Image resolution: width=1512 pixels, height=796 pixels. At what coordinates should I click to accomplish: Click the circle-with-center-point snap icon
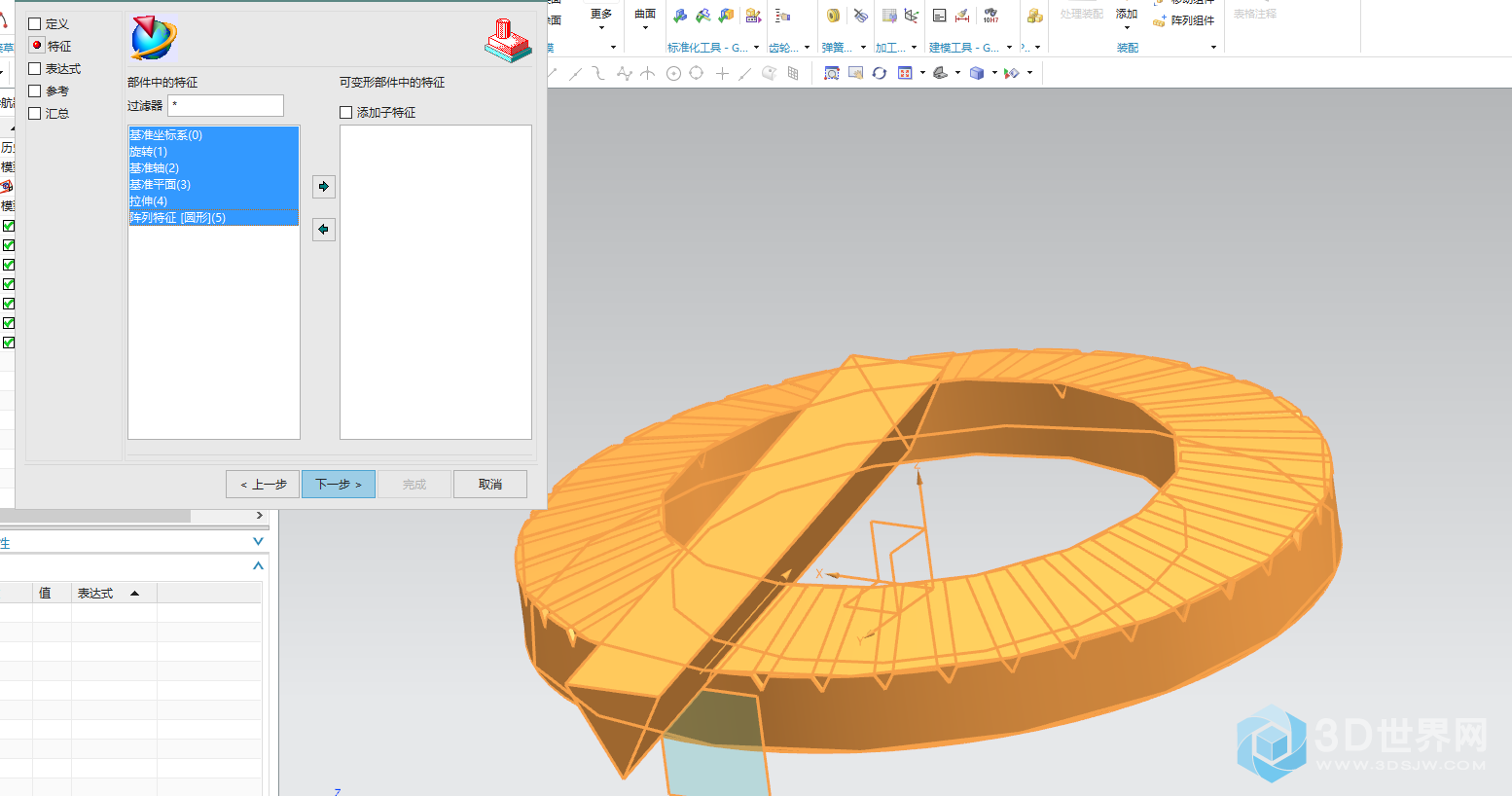(x=673, y=73)
